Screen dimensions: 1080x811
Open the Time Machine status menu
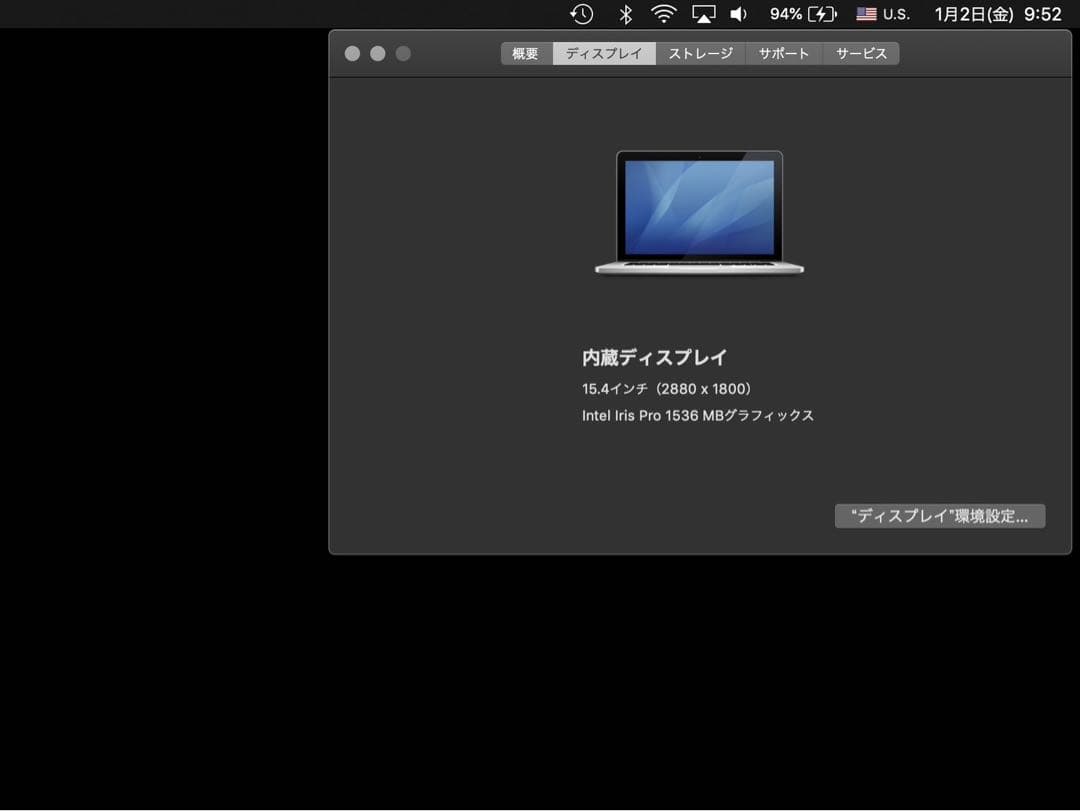click(581, 14)
